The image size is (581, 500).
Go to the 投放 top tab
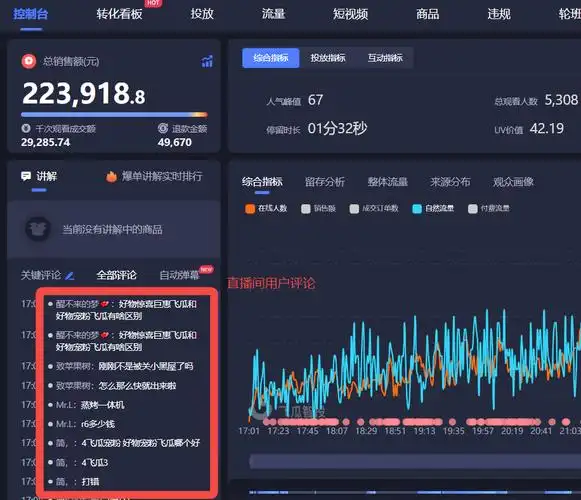pyautogui.click(x=202, y=14)
